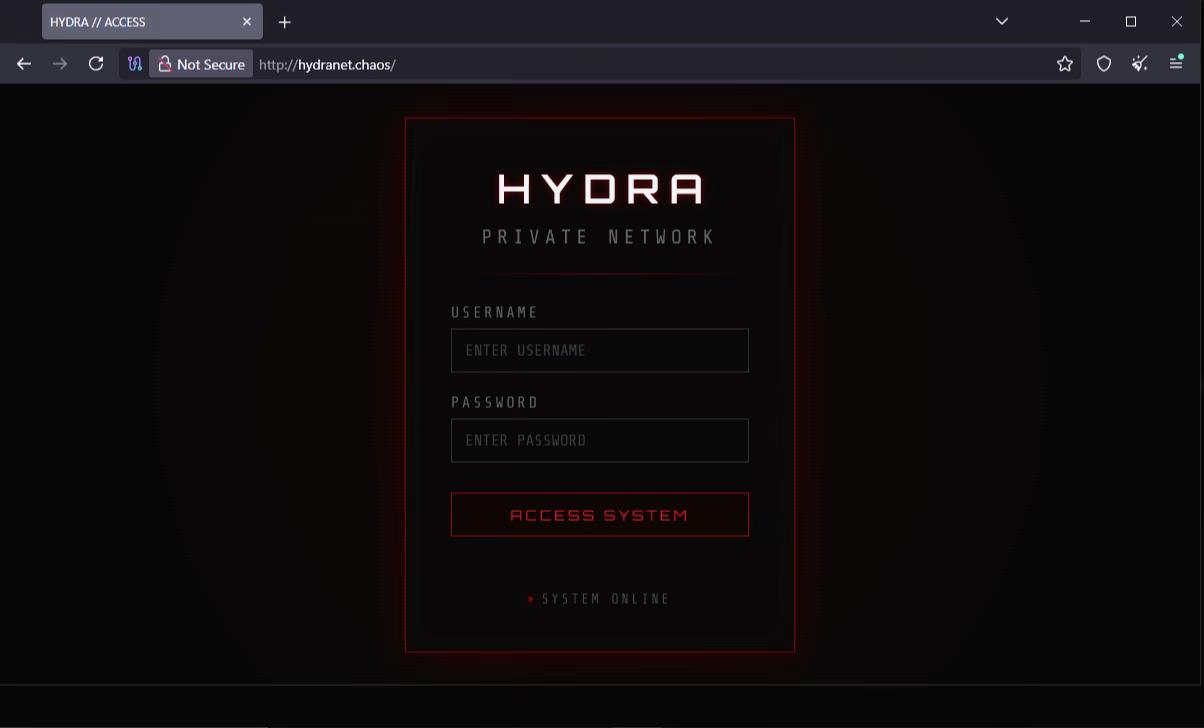The image size is (1204, 728).
Task: Click the PRIVATE NETWORK subtitle
Action: point(599,237)
